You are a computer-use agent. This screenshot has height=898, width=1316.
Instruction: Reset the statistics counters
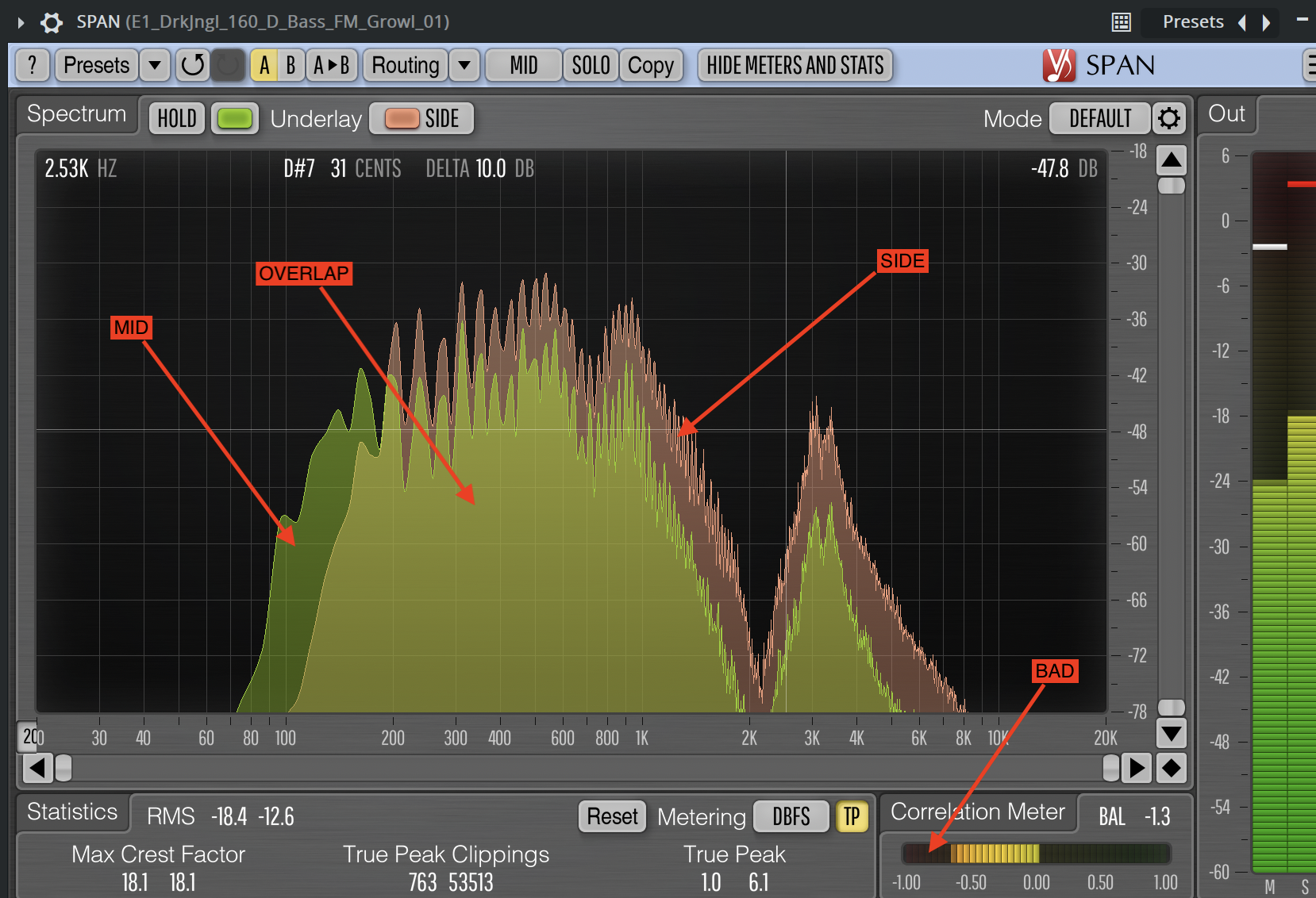point(612,816)
